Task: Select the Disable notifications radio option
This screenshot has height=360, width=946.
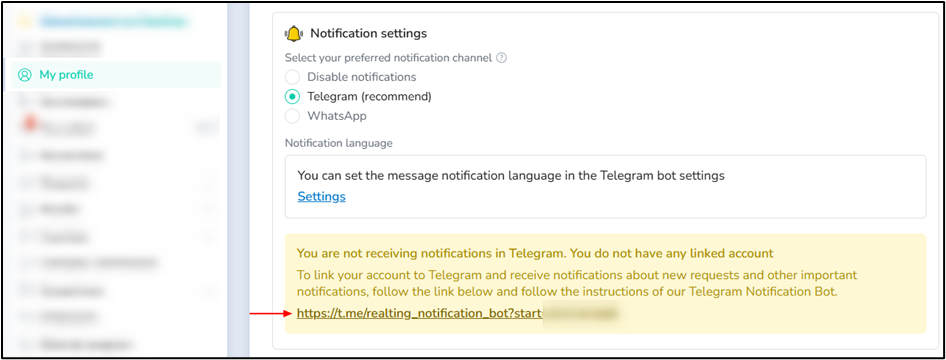Action: [x=292, y=77]
